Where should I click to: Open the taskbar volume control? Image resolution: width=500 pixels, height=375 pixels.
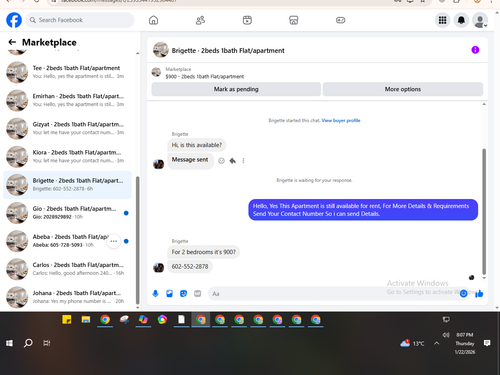[446, 335]
